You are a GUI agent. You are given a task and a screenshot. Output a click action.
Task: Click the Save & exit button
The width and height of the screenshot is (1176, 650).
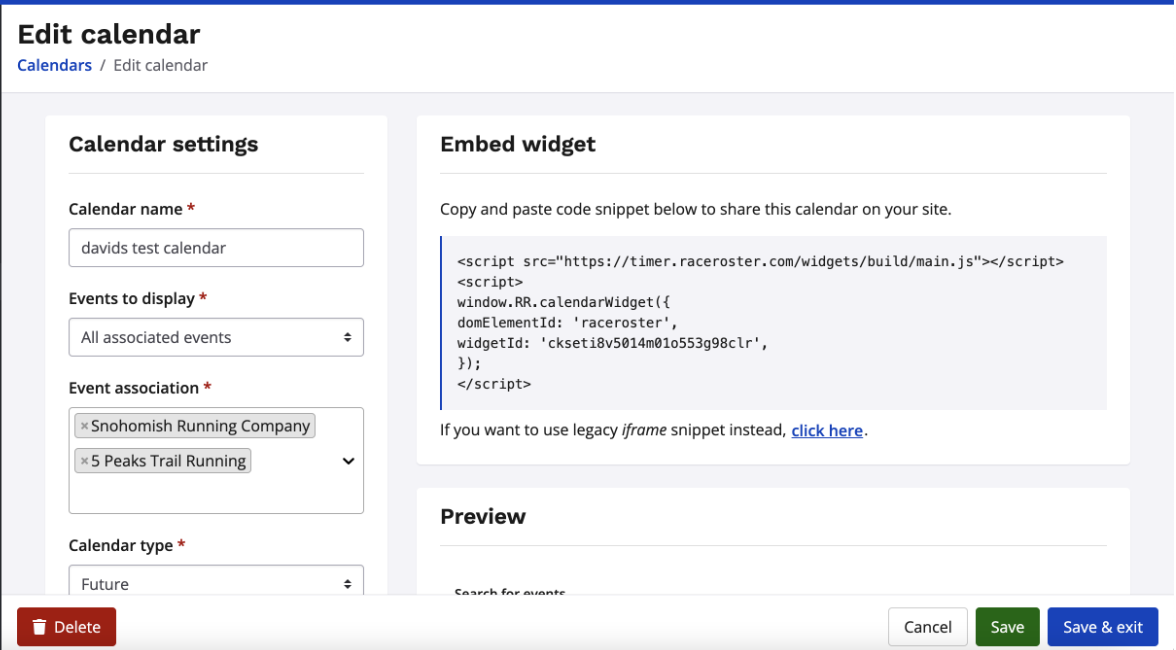[1102, 627]
